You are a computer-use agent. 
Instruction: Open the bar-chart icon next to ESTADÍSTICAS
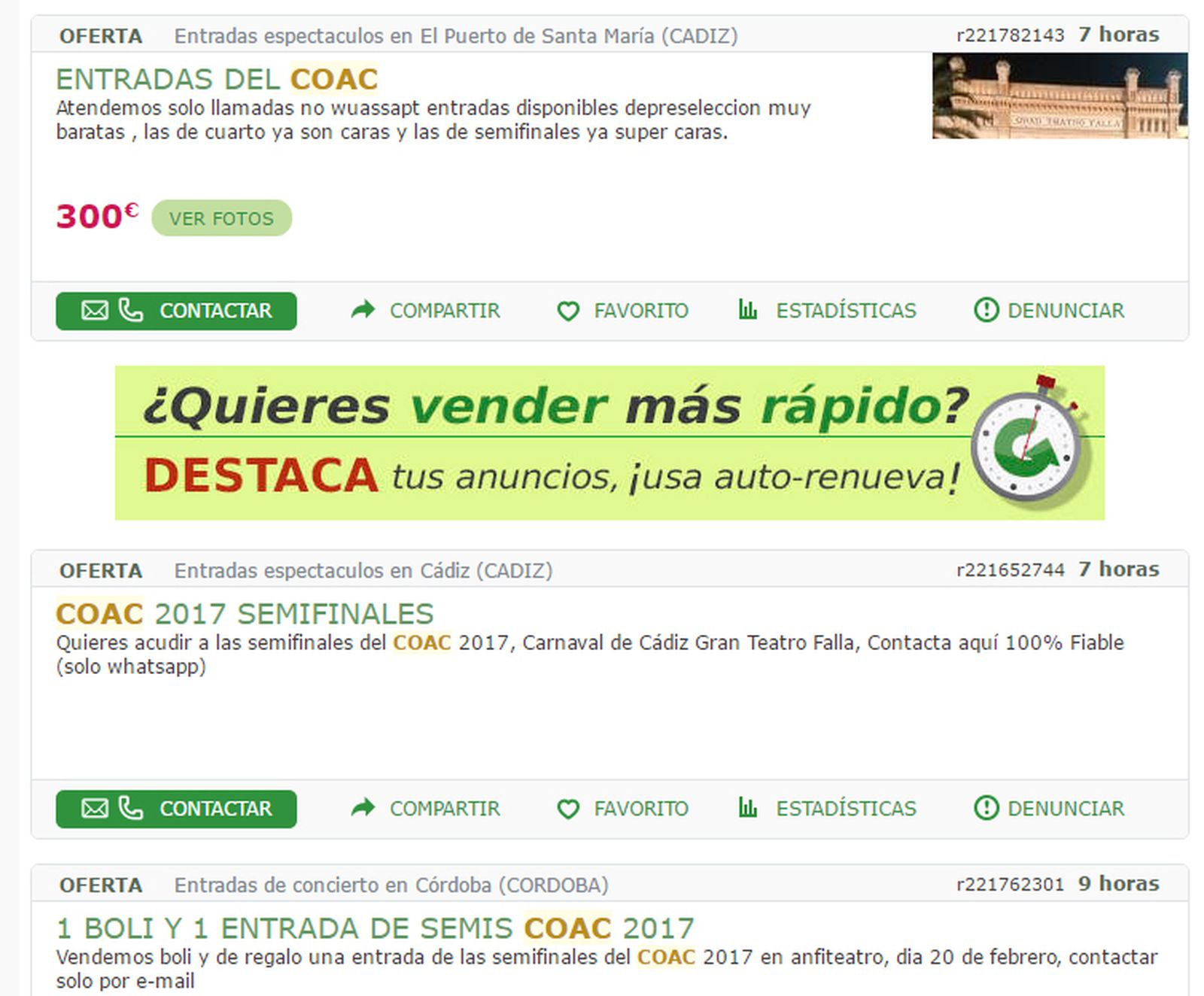pyautogui.click(x=747, y=310)
